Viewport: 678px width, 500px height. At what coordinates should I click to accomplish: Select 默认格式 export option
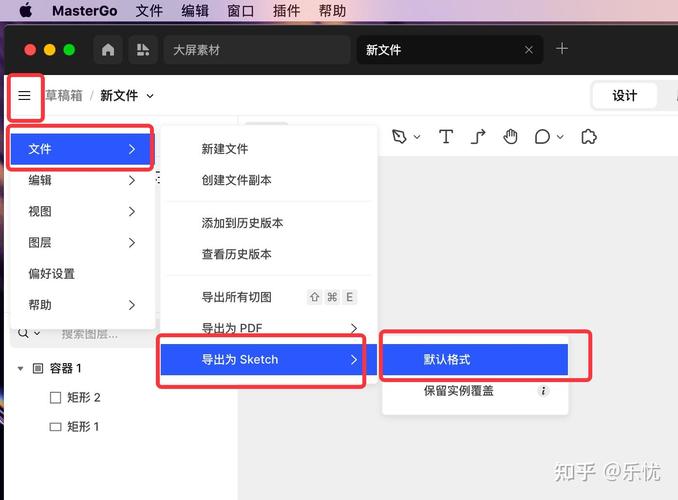[475, 359]
